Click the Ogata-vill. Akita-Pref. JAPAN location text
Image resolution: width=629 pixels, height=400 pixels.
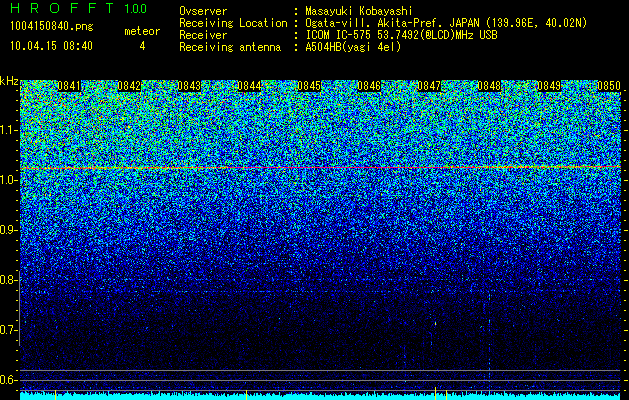point(446,23)
